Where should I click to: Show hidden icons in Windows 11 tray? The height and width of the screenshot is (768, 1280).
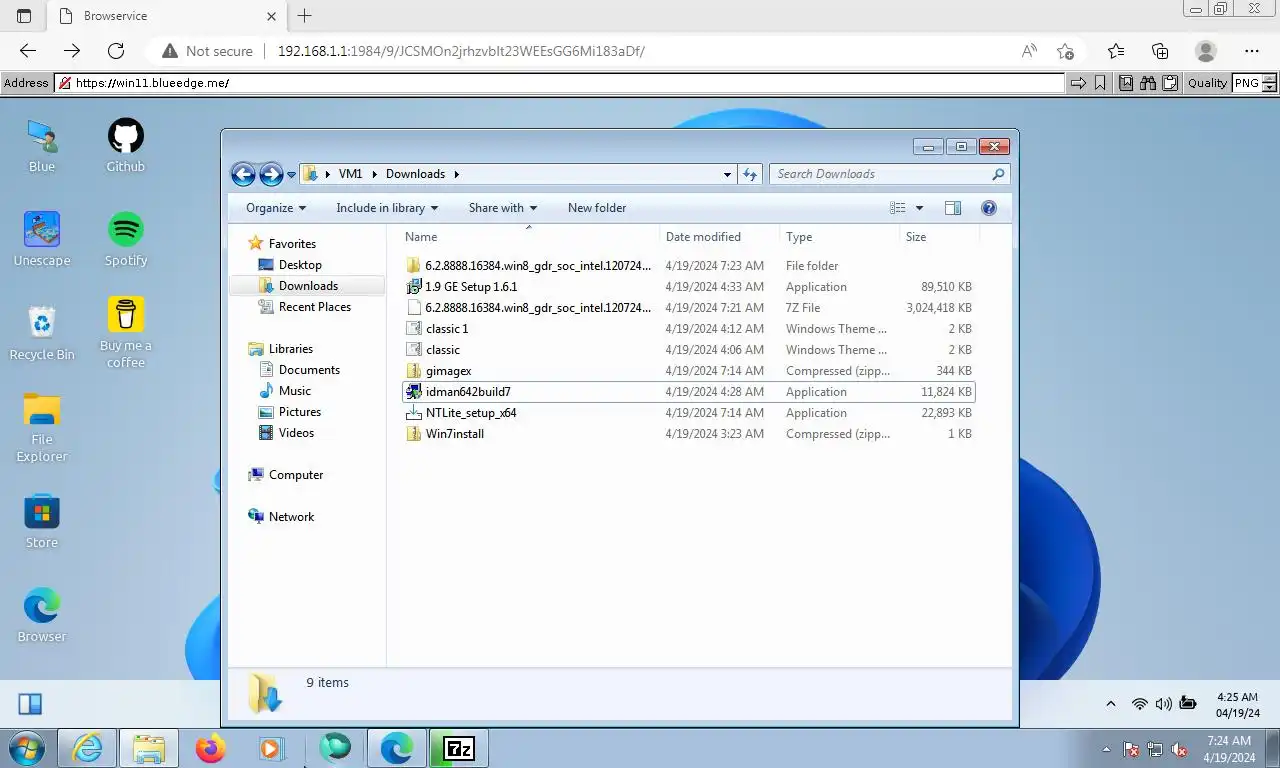[1111, 704]
